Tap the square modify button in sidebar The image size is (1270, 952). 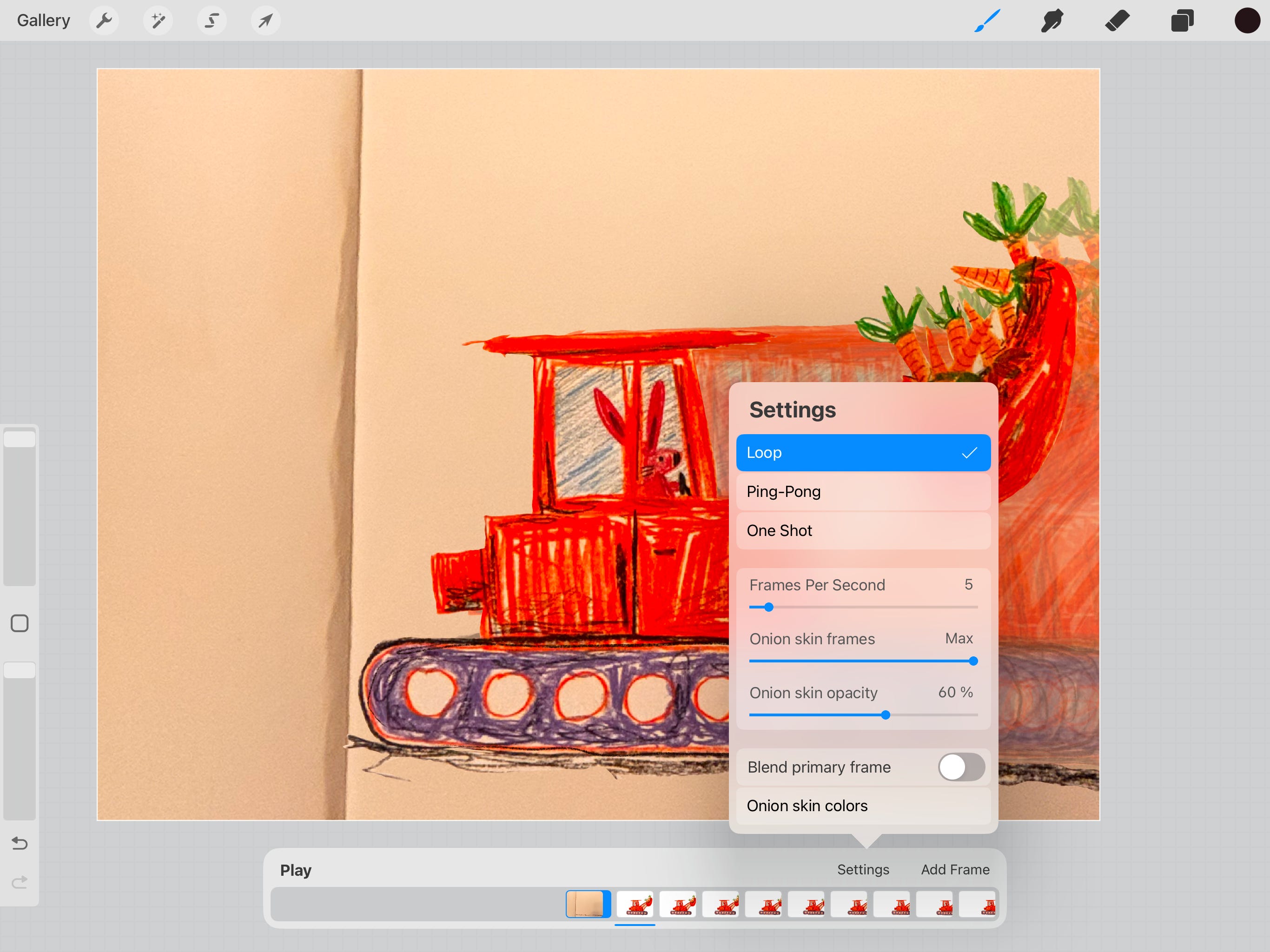20,623
